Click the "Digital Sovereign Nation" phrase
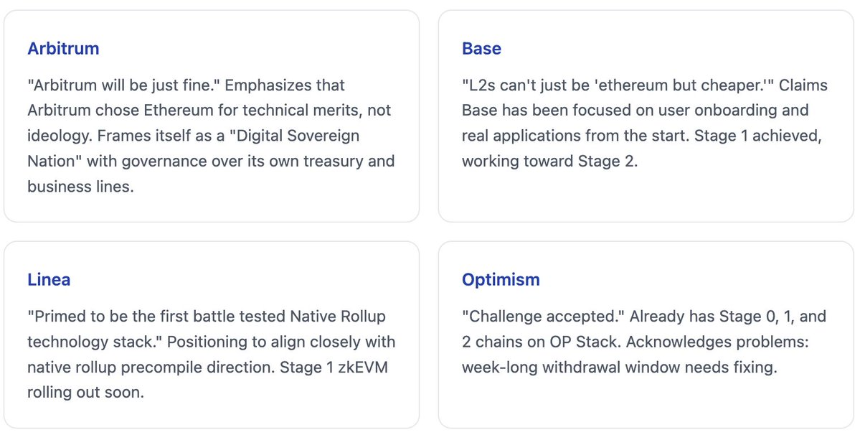 pos(194,148)
